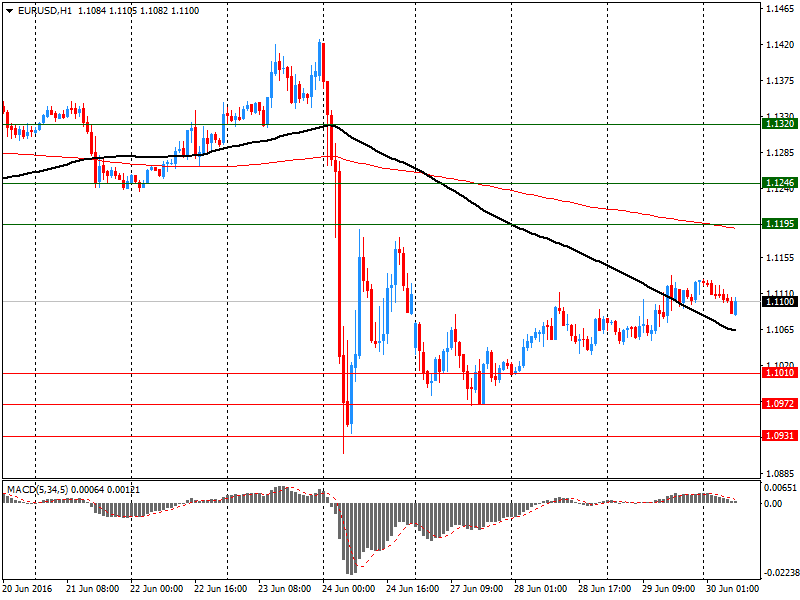This screenshot has height=600, width=800.
Task: Click the MACD scale value 0.00
Action: point(773,504)
